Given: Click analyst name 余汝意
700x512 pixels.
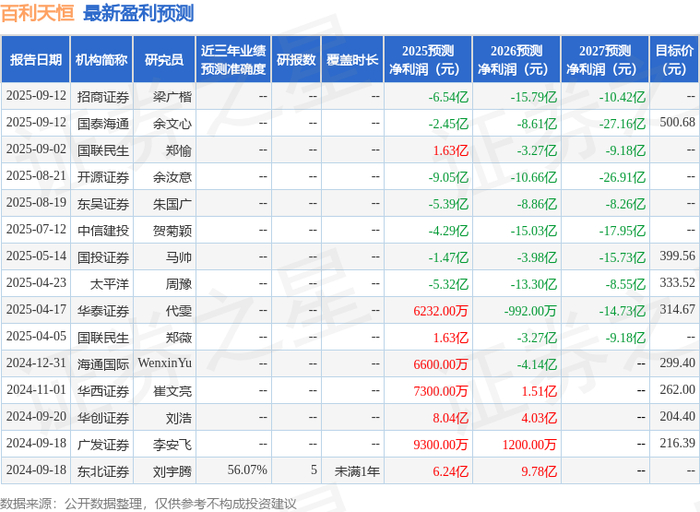Looking at the screenshot, I should (x=172, y=177).
